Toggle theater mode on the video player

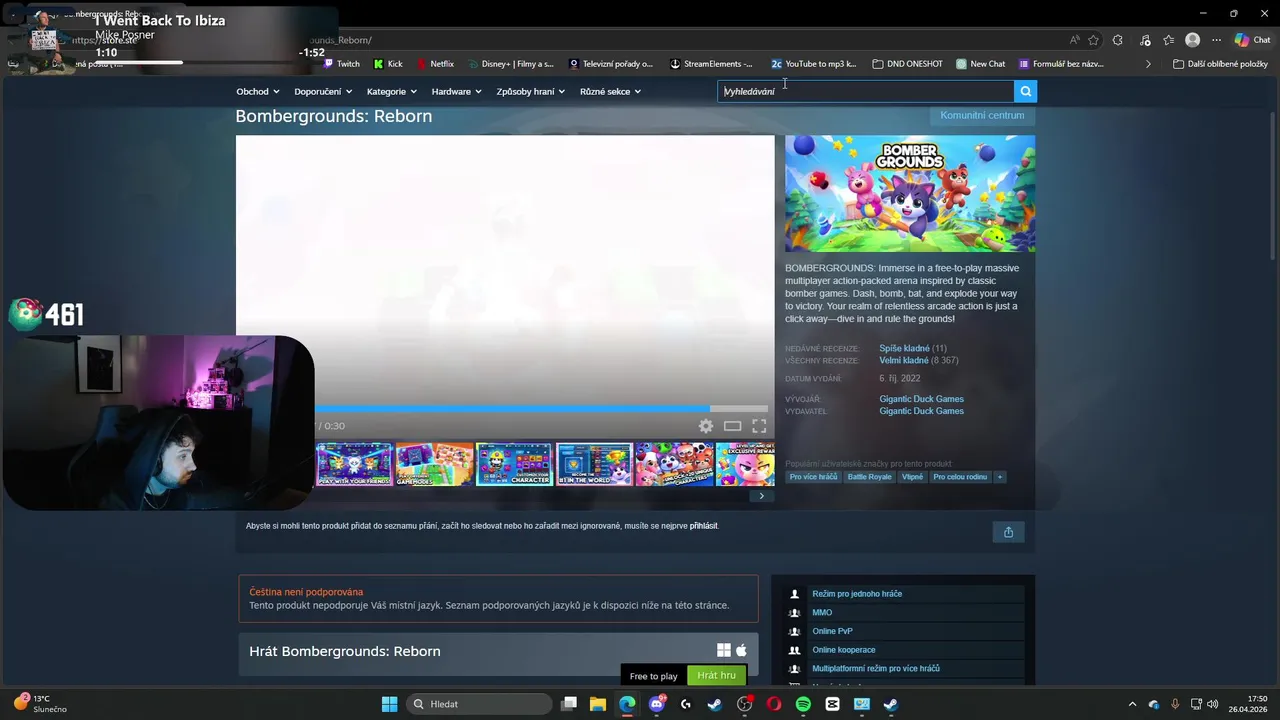(732, 426)
